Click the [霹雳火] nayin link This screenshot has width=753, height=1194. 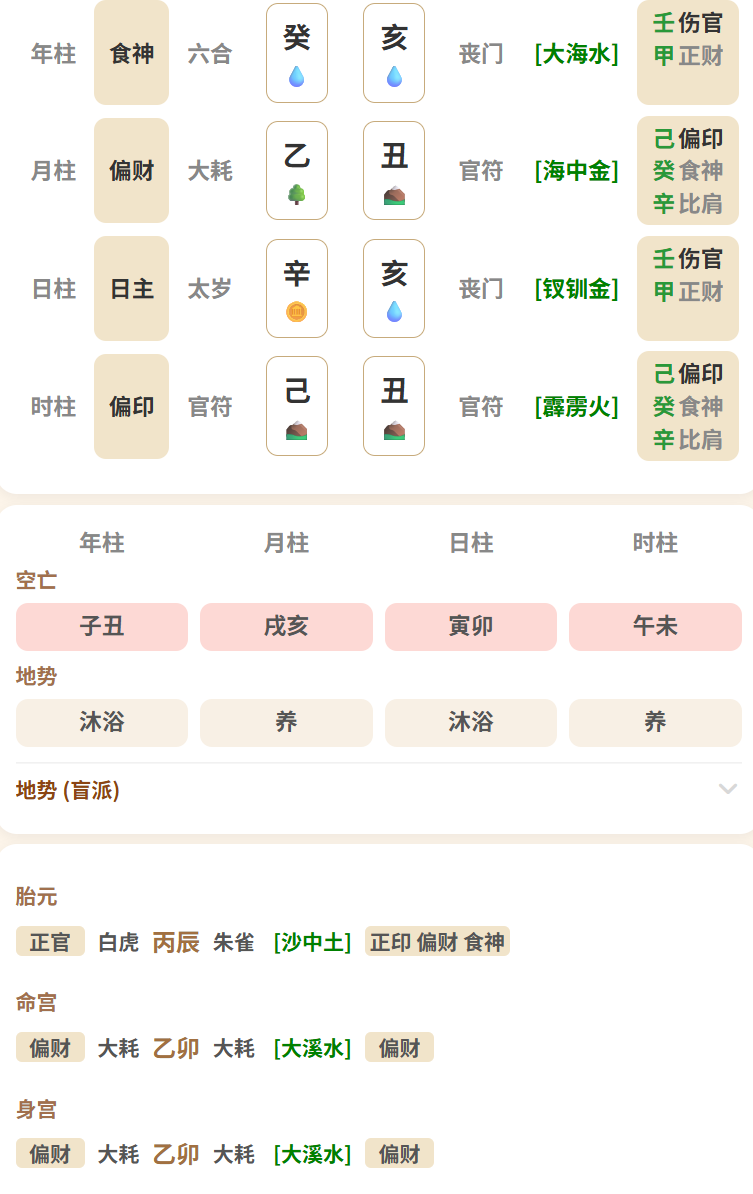pyautogui.click(x=576, y=407)
